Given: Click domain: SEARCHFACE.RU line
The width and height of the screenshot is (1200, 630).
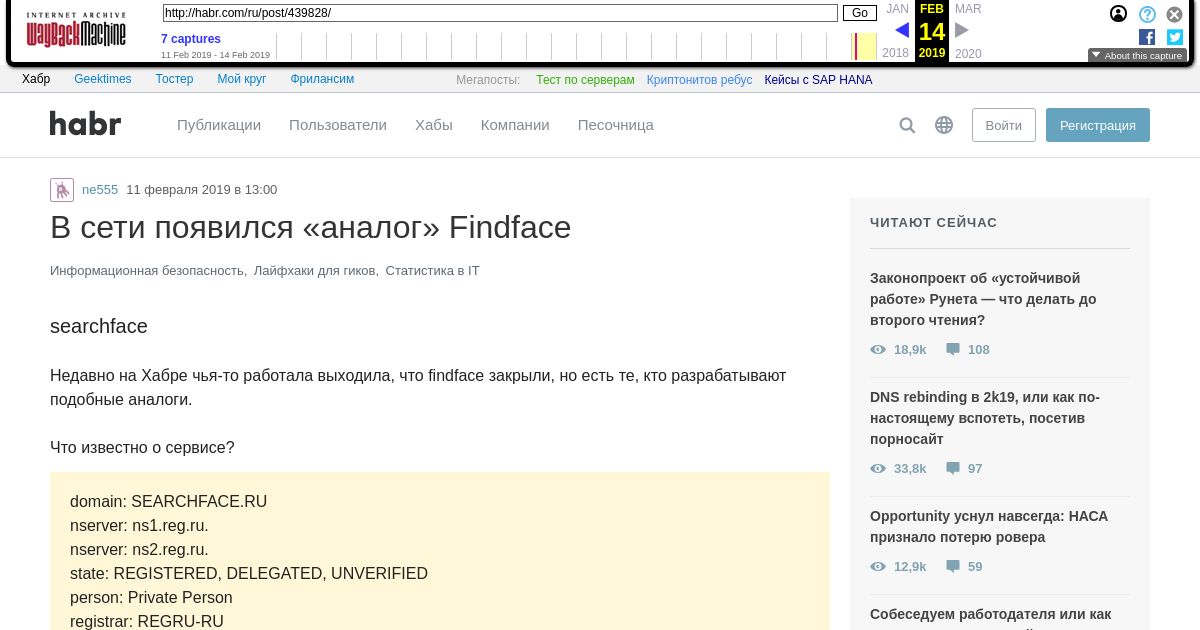Looking at the screenshot, I should 169,502.
